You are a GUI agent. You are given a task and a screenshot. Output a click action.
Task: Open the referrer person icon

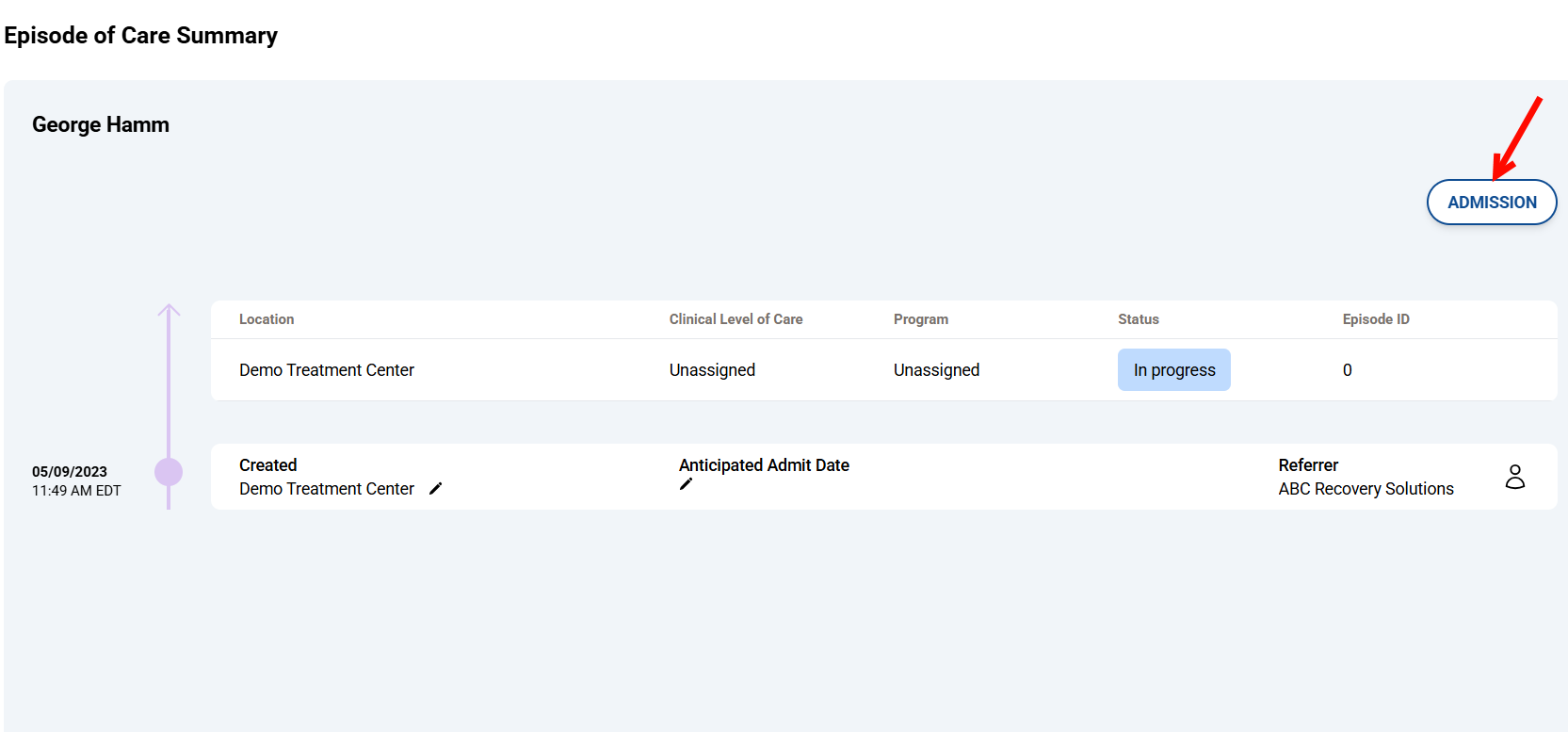click(1514, 477)
